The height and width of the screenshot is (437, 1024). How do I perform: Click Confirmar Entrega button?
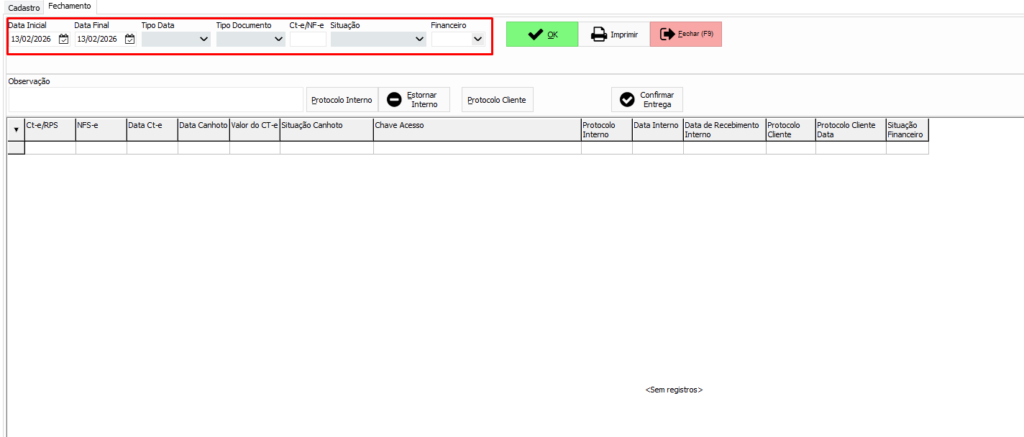[648, 100]
